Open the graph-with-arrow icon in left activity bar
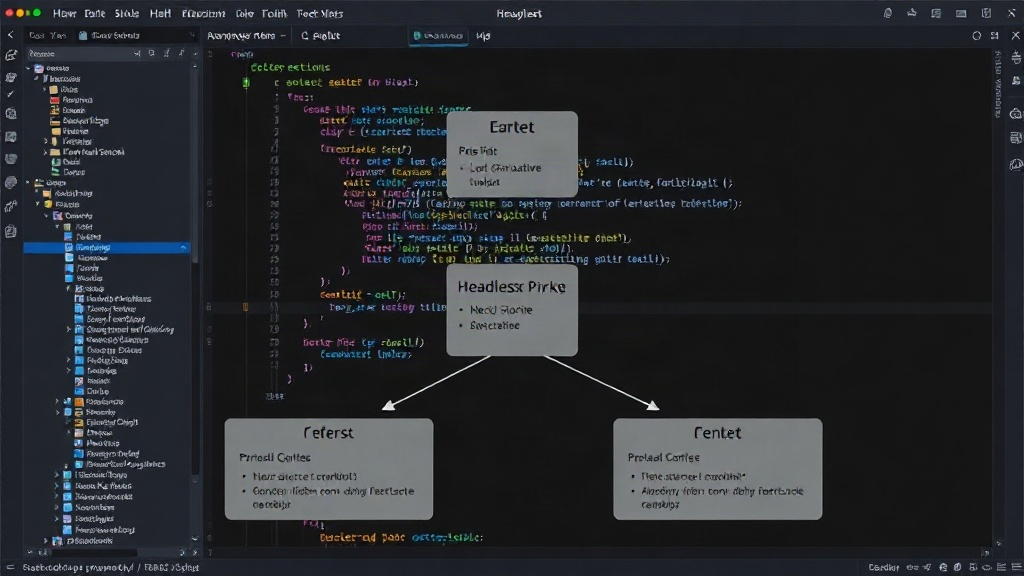 (10, 207)
